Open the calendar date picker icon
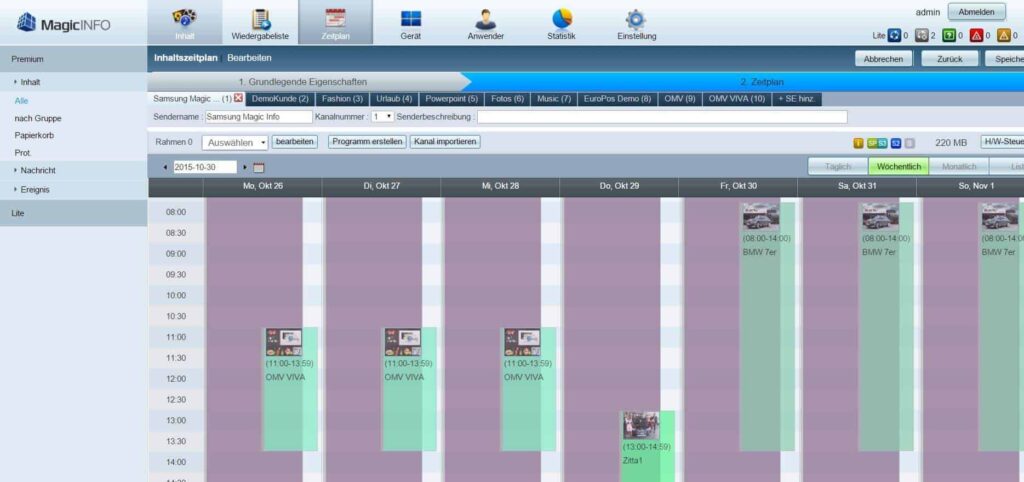1024x482 pixels. pos(259,168)
